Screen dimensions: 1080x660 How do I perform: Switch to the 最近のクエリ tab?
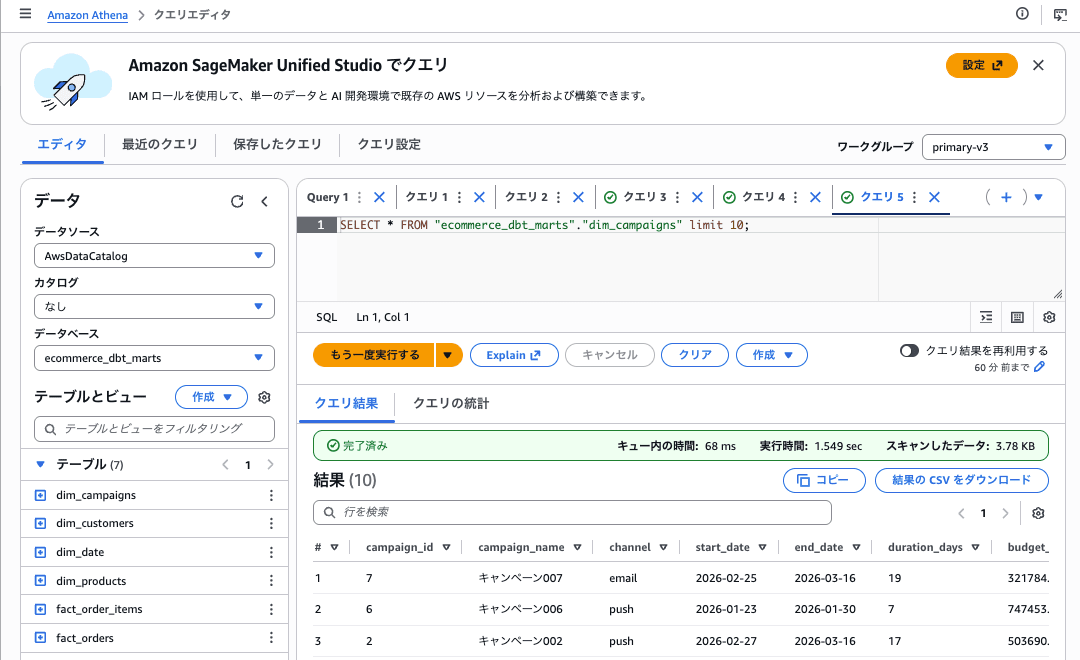(x=160, y=145)
